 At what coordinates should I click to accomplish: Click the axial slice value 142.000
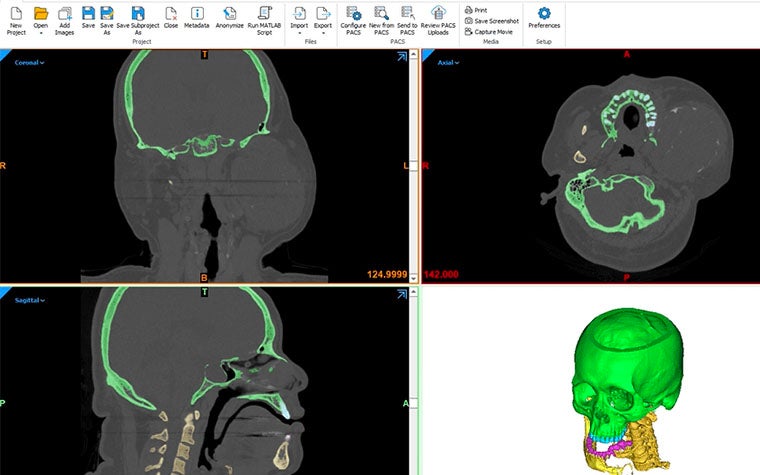click(441, 274)
